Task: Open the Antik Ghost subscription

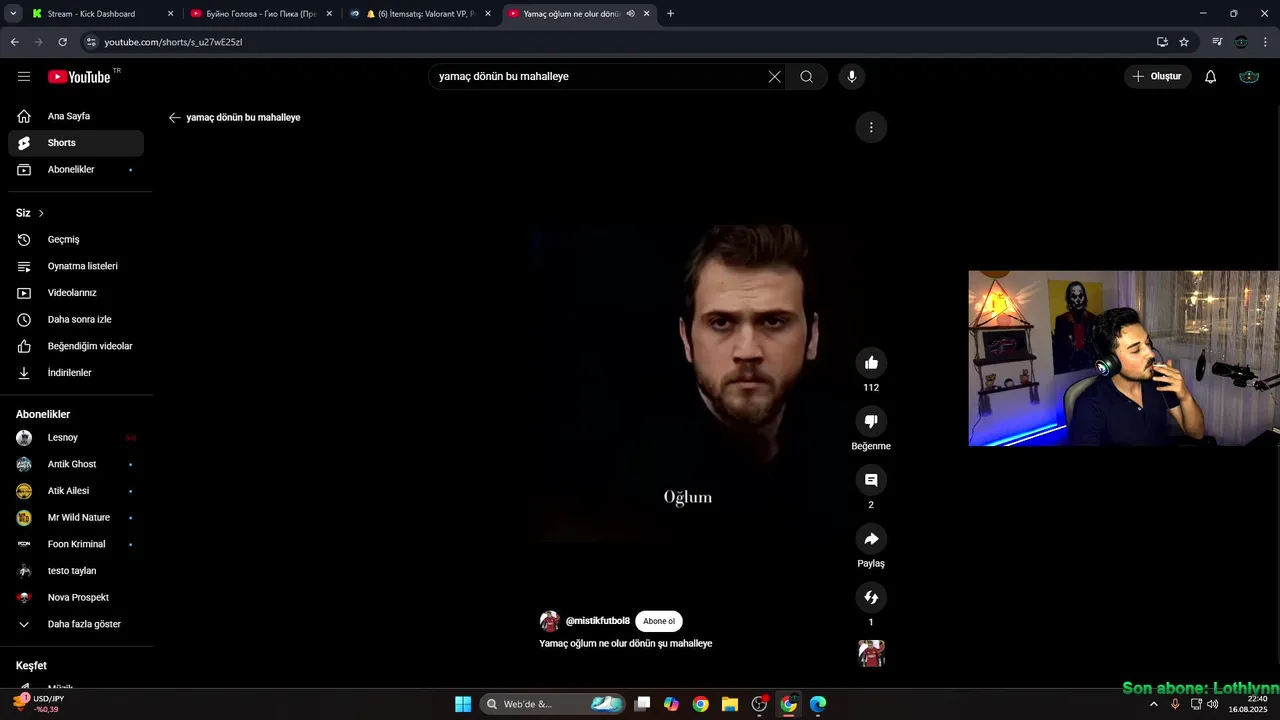Action: (76, 464)
